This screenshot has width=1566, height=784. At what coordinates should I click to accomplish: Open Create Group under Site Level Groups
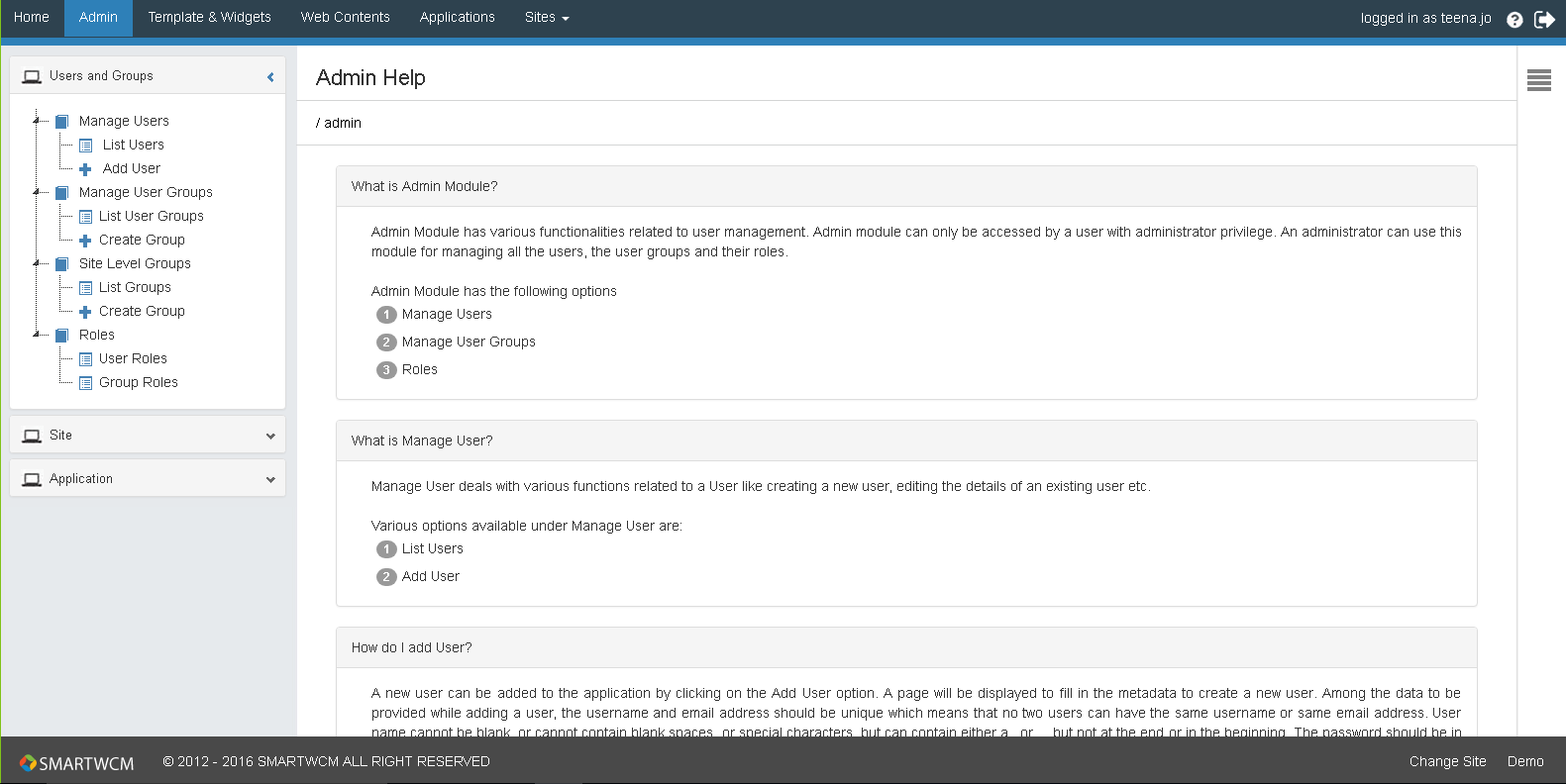(x=142, y=311)
